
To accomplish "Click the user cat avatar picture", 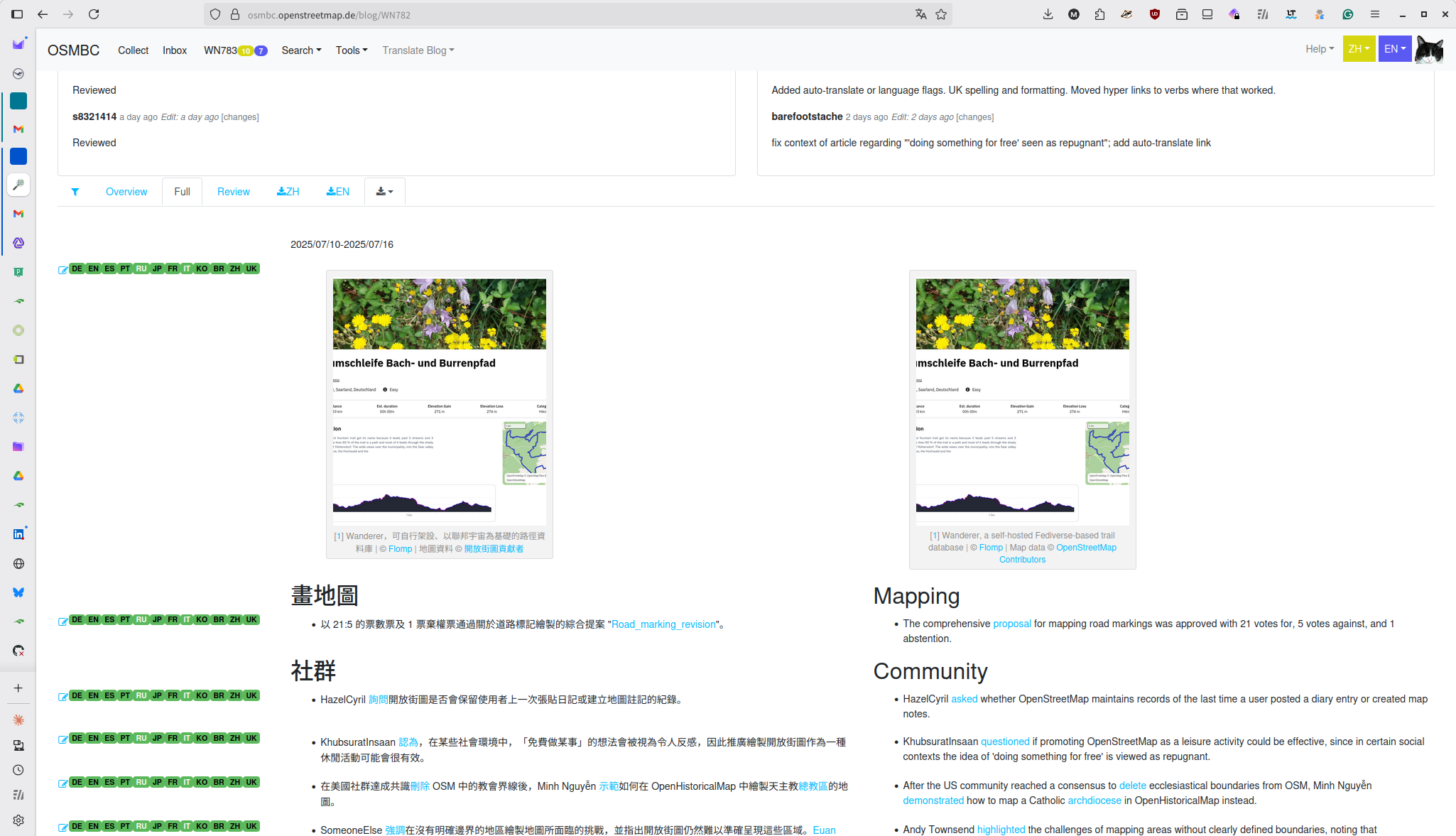I will click(1429, 49).
